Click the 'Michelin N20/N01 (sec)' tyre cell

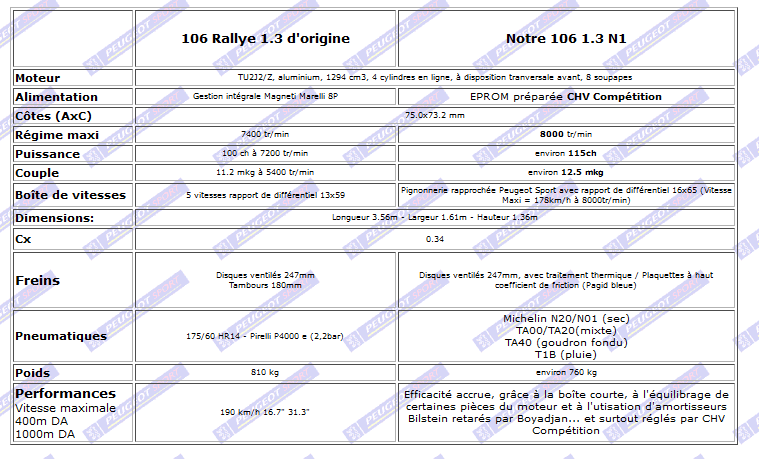566,336
